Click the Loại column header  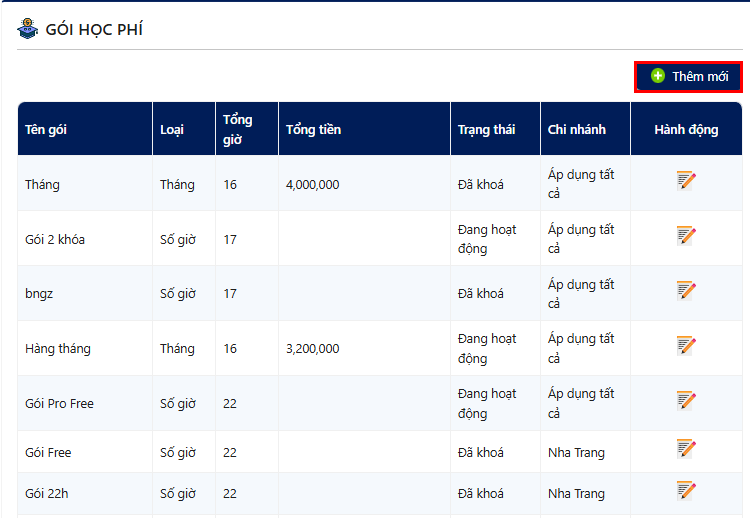coord(171,130)
